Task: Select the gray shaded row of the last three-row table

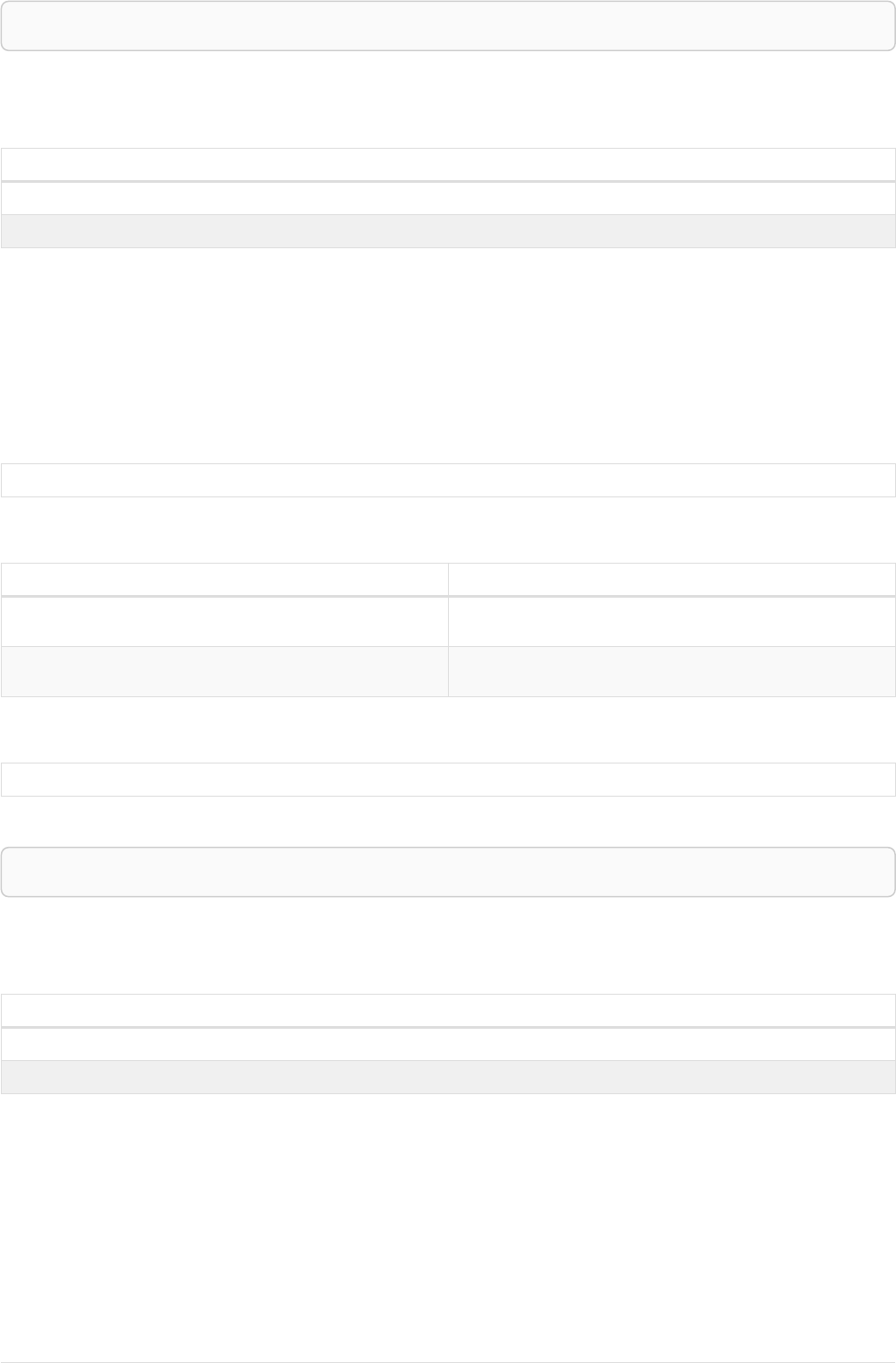Action: pos(448,1077)
